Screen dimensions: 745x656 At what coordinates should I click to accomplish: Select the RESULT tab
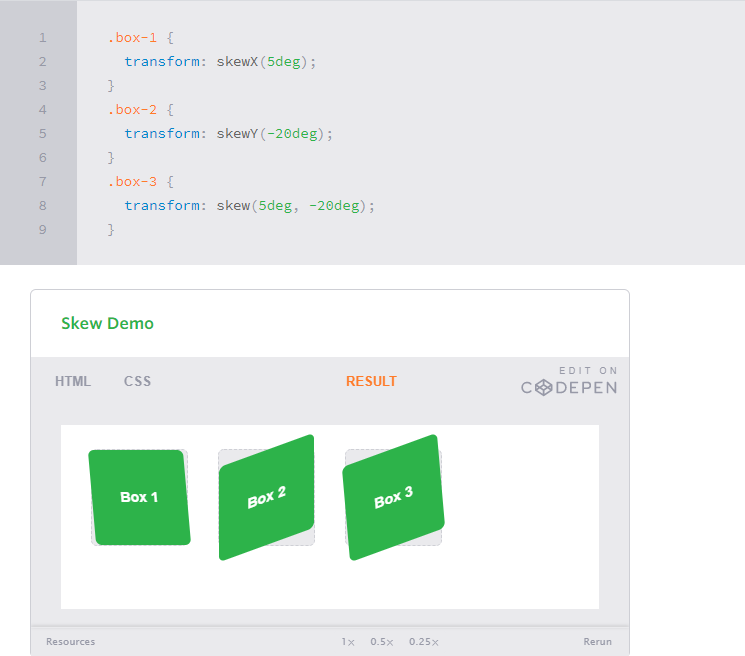371,381
